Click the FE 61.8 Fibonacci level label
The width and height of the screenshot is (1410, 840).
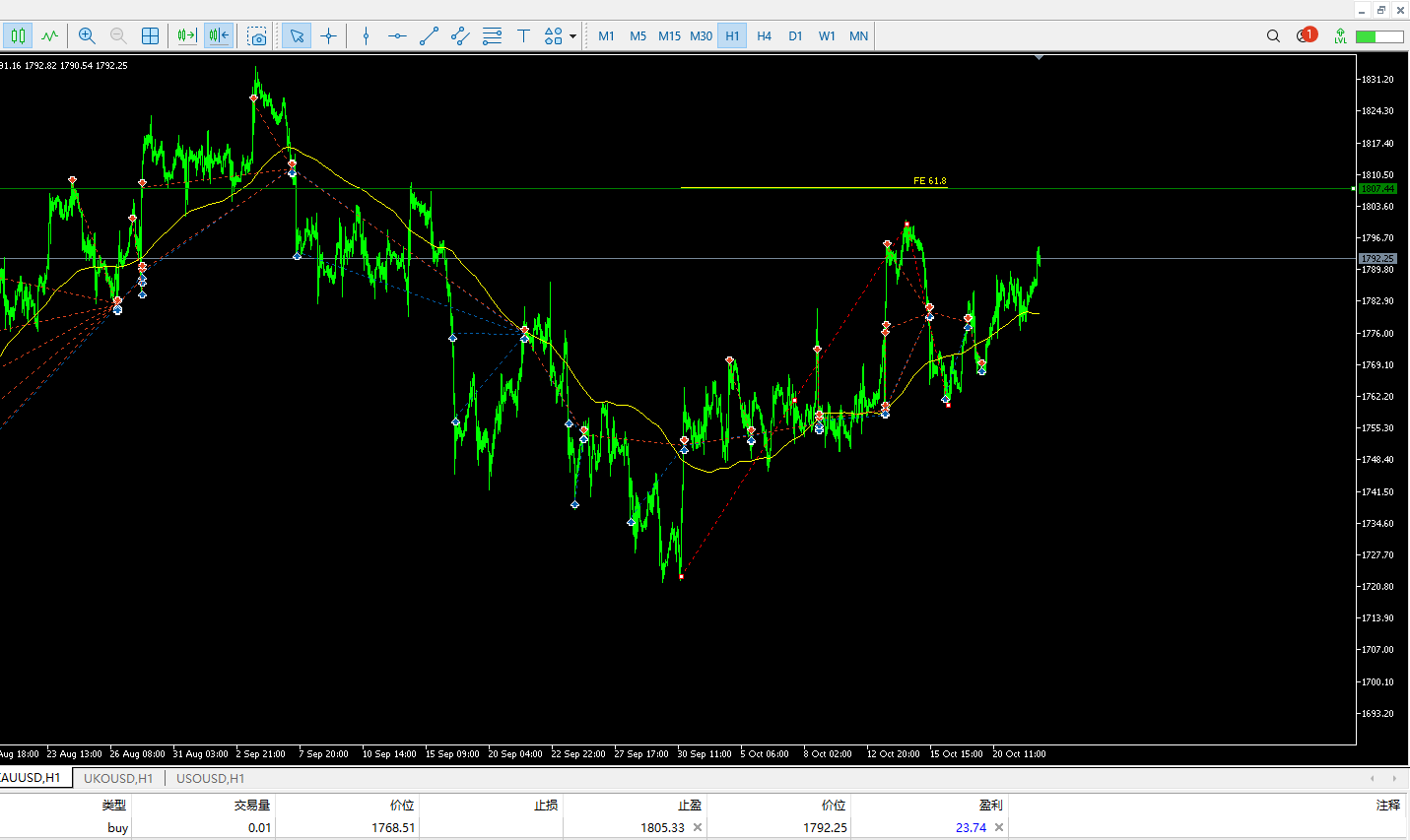[x=929, y=181]
